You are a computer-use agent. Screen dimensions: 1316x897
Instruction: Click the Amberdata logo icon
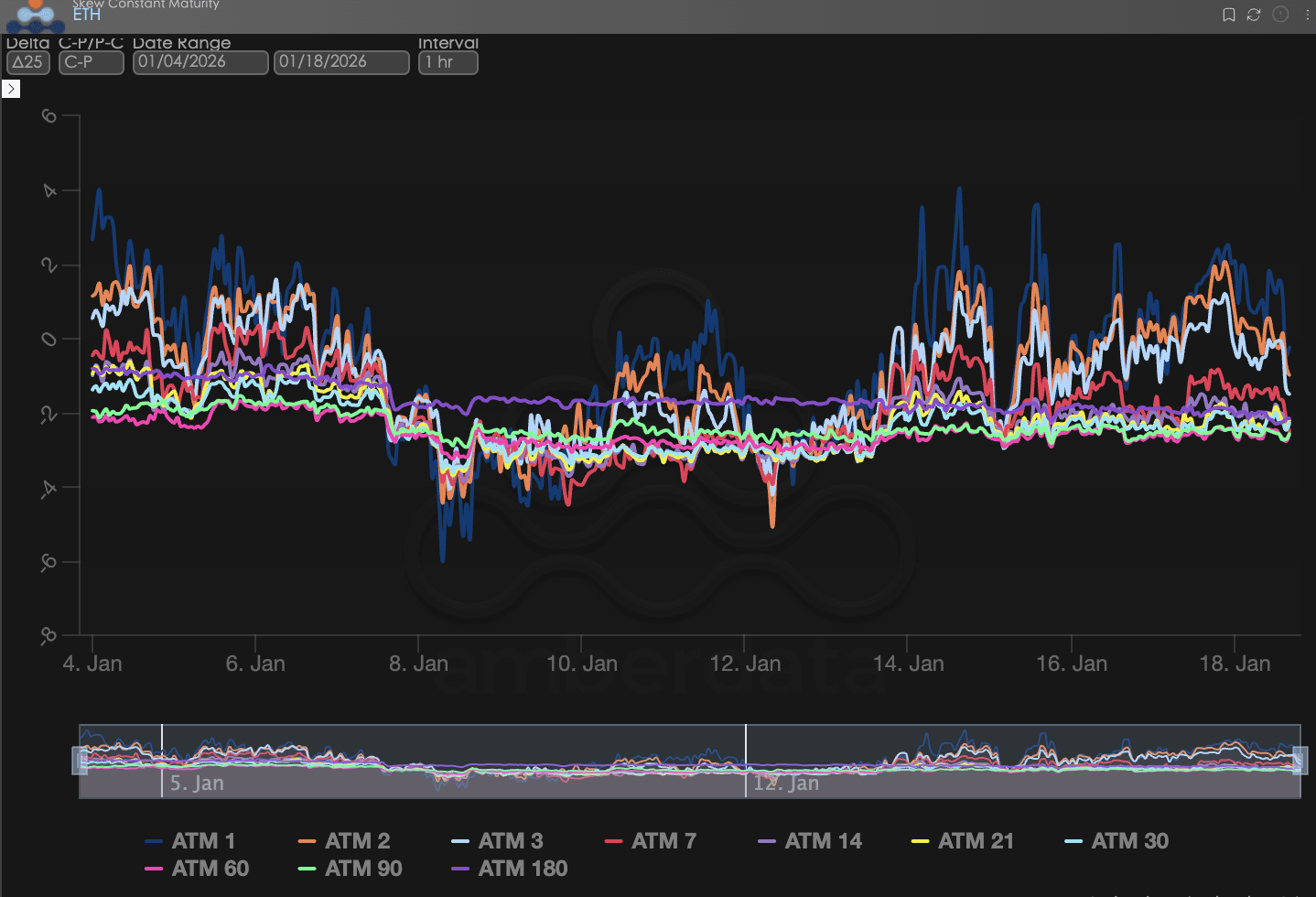point(35,15)
